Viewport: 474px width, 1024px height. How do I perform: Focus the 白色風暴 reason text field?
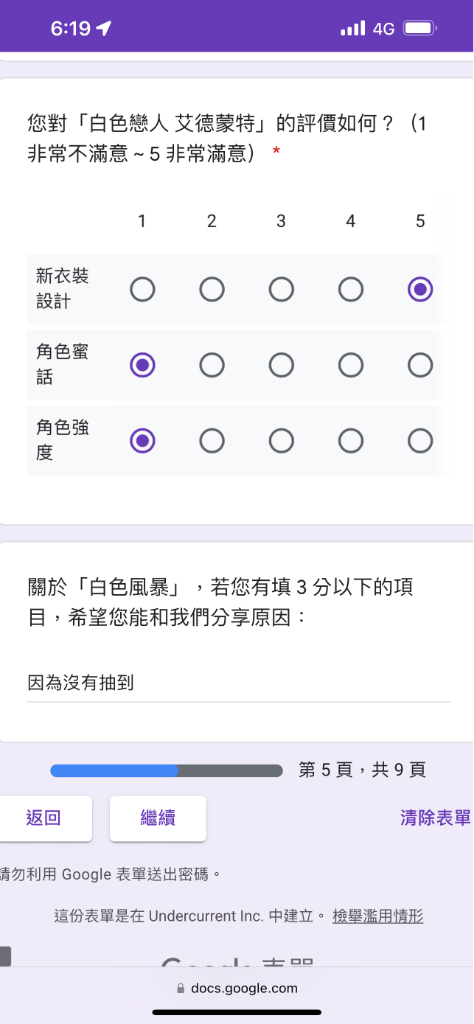pos(238,684)
